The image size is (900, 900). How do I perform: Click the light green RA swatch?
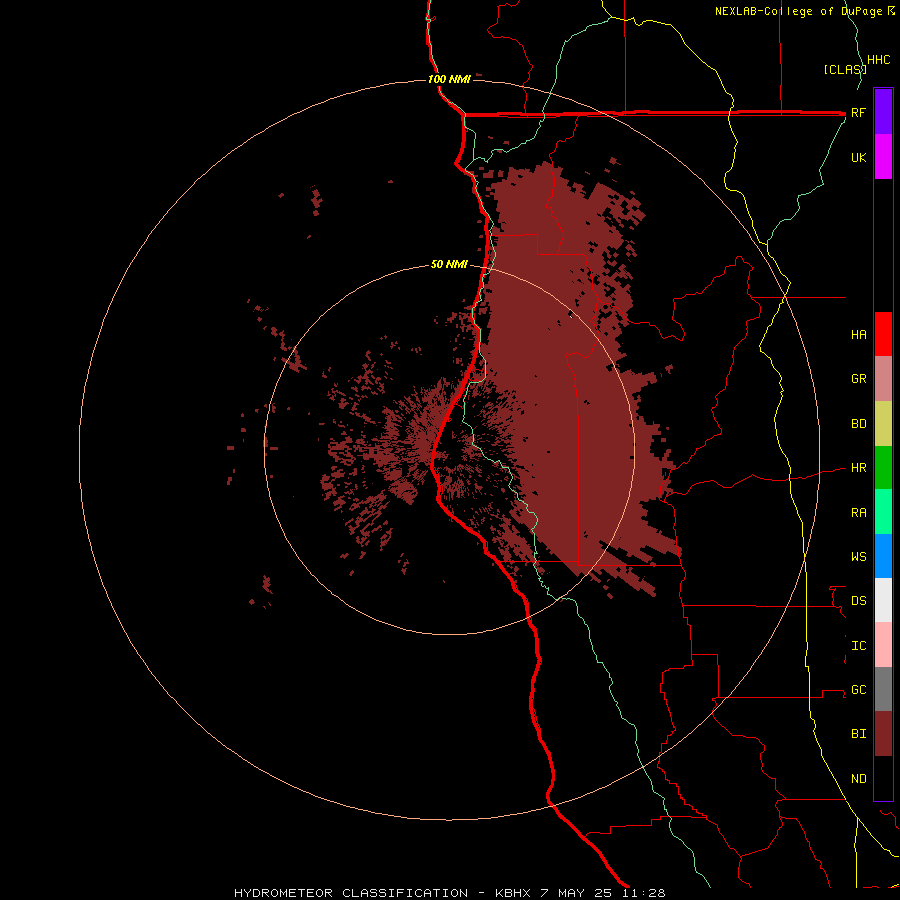click(x=883, y=512)
